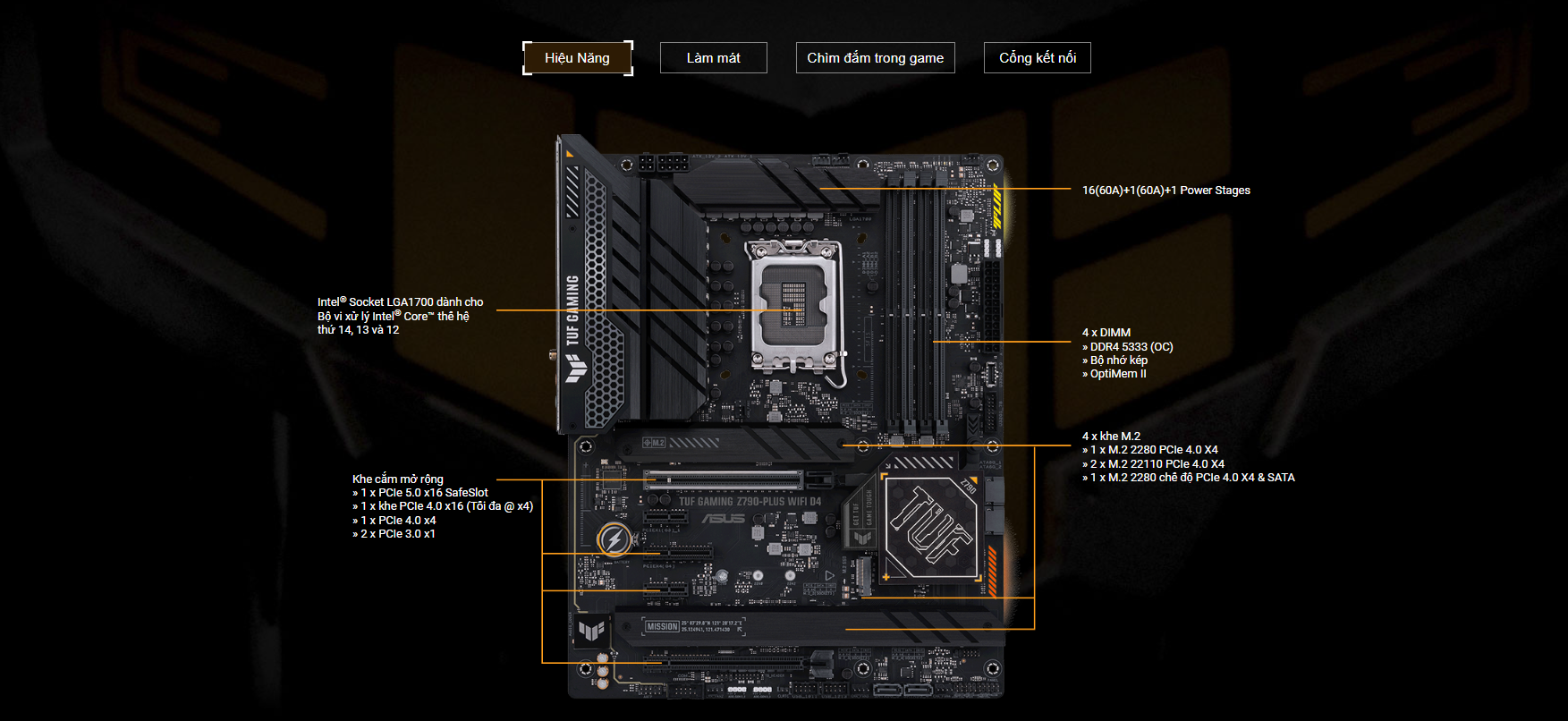Select the 2 x M.2 22110 PCIe 4.0 X4 line
The image size is (1568, 721).
(1154, 464)
